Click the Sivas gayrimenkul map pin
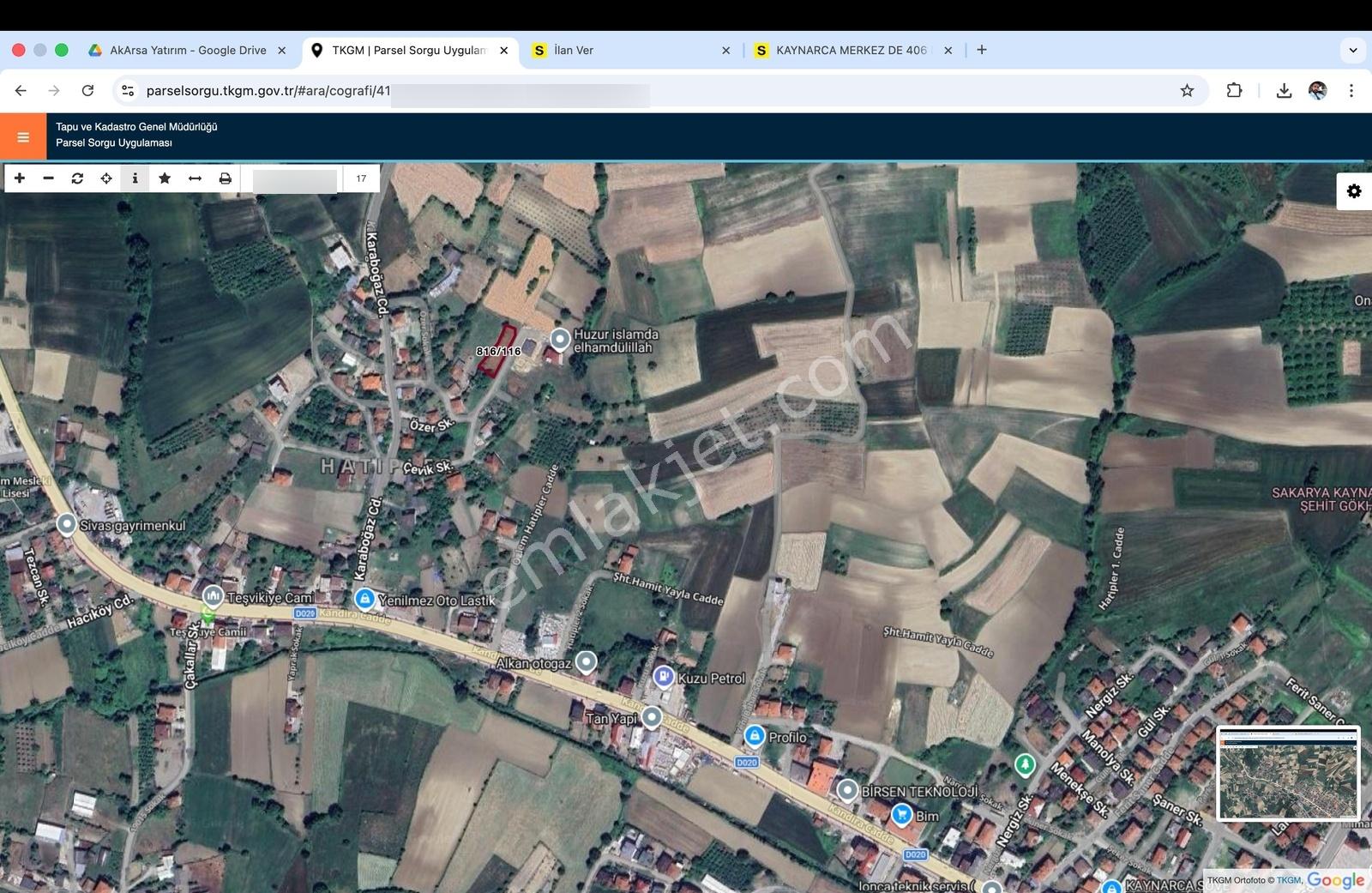 coord(67,524)
